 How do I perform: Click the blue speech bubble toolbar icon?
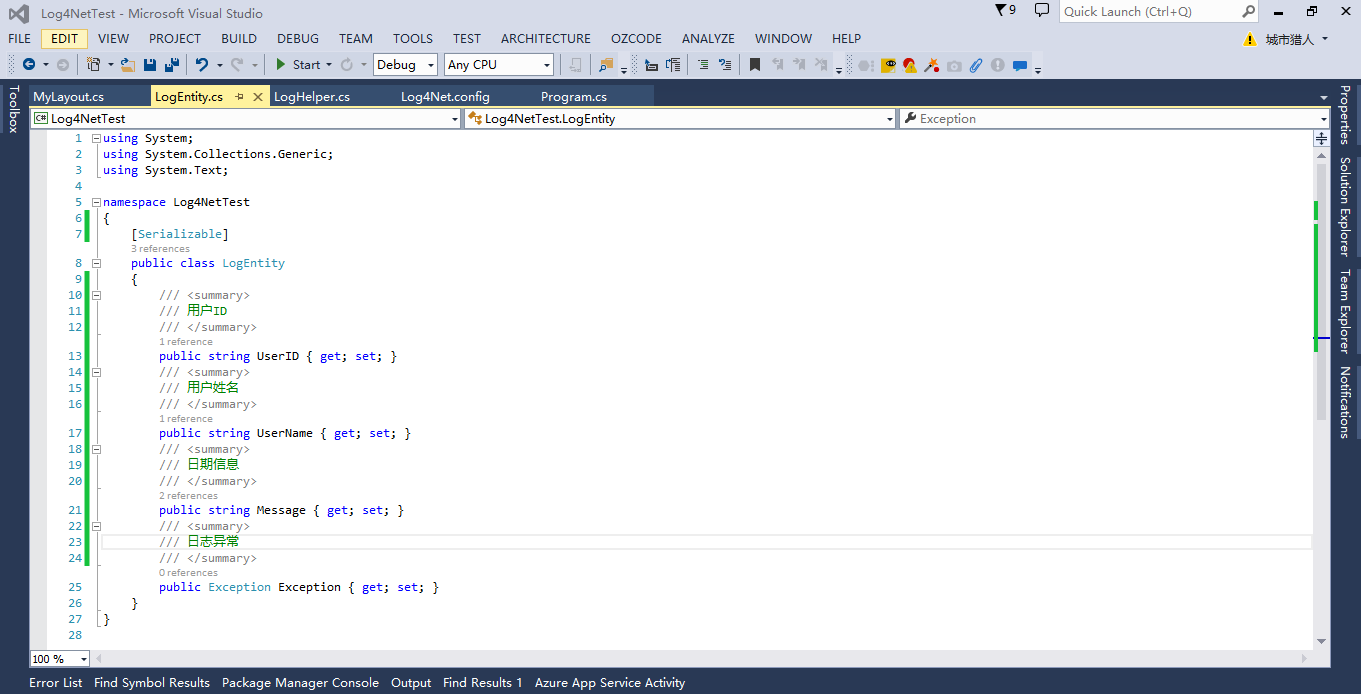pyautogui.click(x=1020, y=65)
